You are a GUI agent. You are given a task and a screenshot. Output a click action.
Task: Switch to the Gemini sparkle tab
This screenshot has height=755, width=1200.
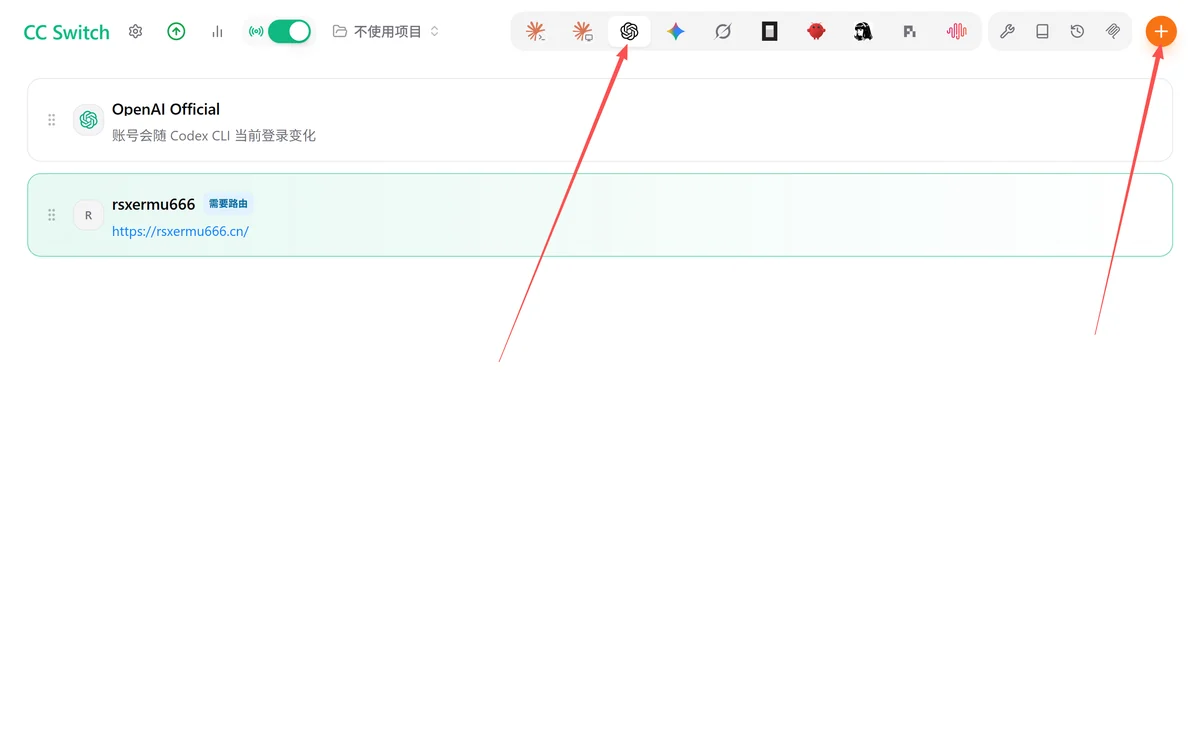676,32
